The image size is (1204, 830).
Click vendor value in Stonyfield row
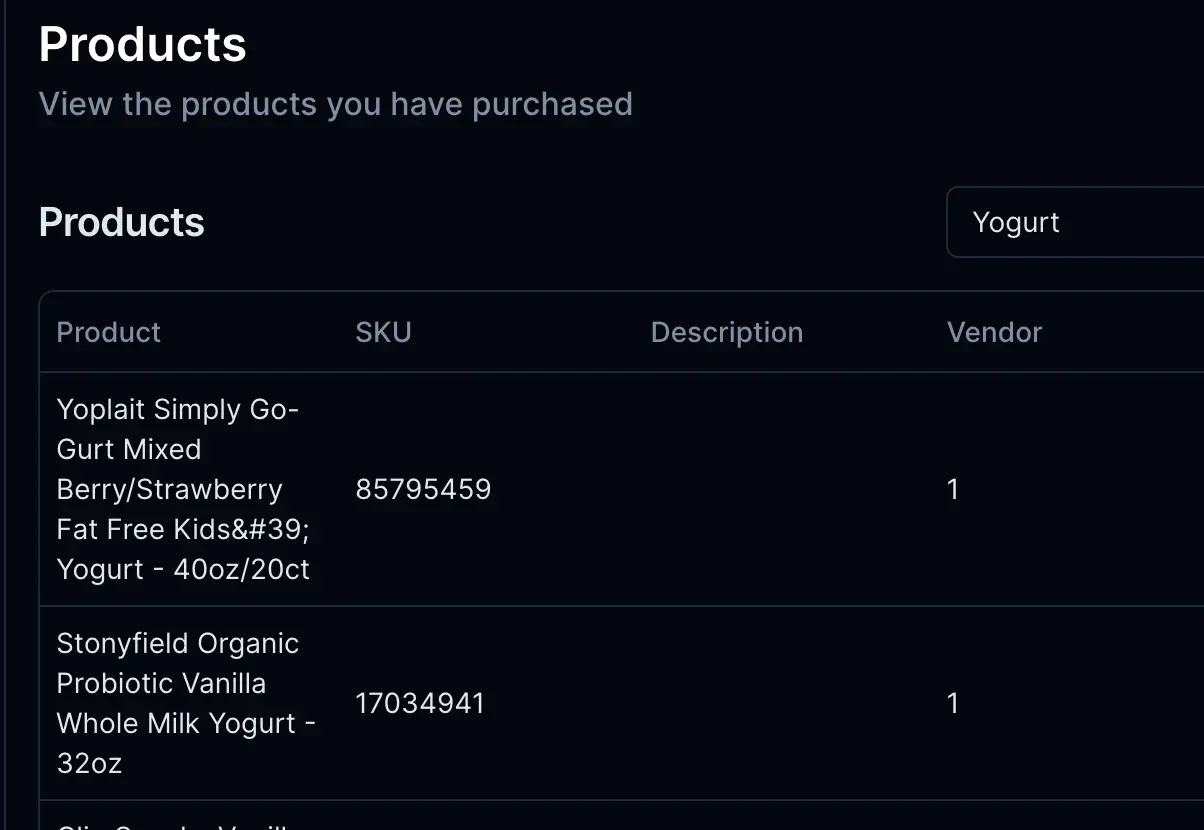click(x=953, y=703)
